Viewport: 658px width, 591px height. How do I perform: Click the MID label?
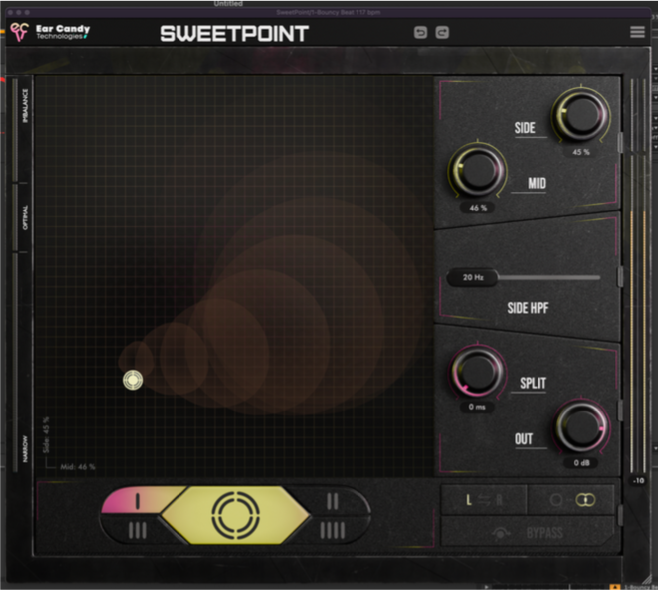click(x=537, y=183)
